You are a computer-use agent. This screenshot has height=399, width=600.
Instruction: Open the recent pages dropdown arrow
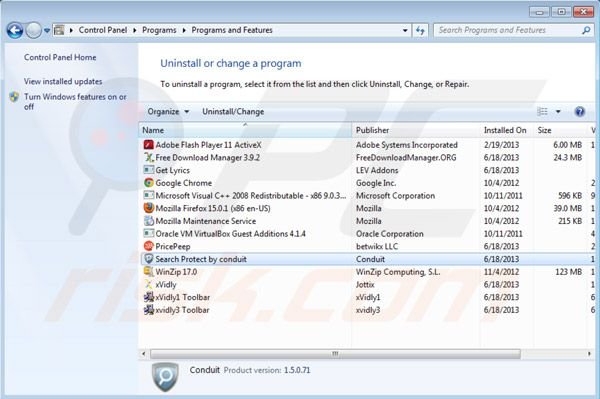47,30
